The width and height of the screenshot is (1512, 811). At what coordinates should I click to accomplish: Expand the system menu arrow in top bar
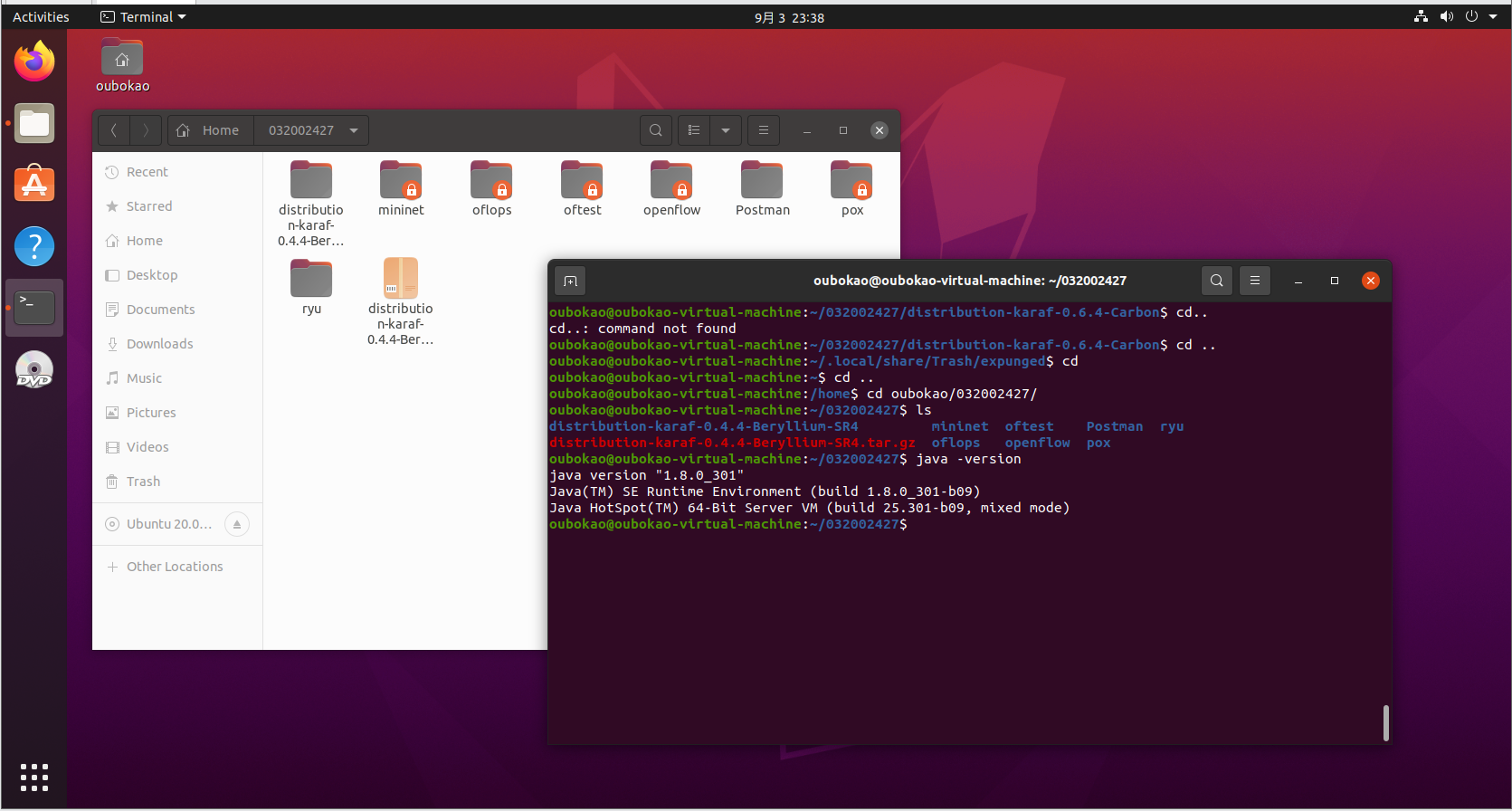(x=1493, y=16)
